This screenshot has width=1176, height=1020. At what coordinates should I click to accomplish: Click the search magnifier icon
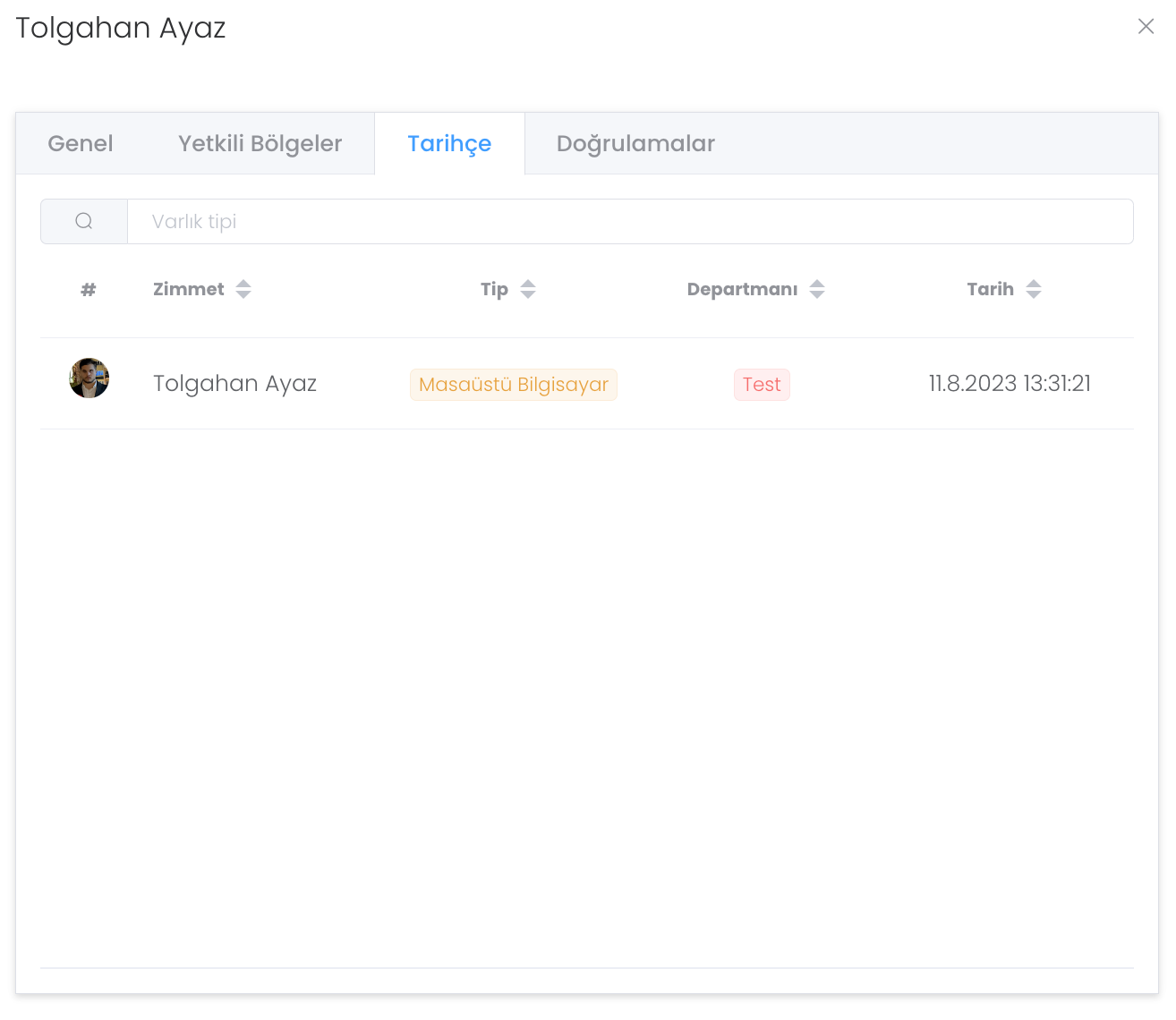click(x=84, y=221)
